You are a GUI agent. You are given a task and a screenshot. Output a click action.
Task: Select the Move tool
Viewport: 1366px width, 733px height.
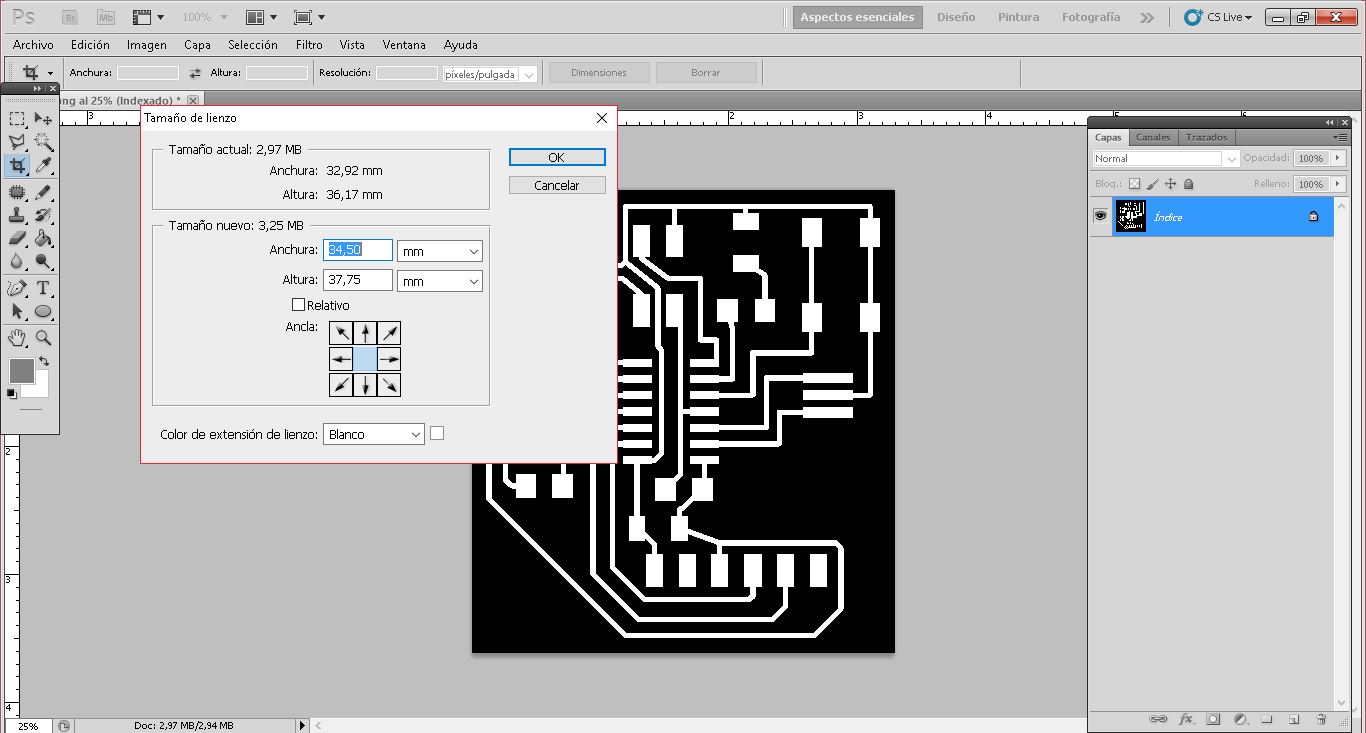pos(43,119)
